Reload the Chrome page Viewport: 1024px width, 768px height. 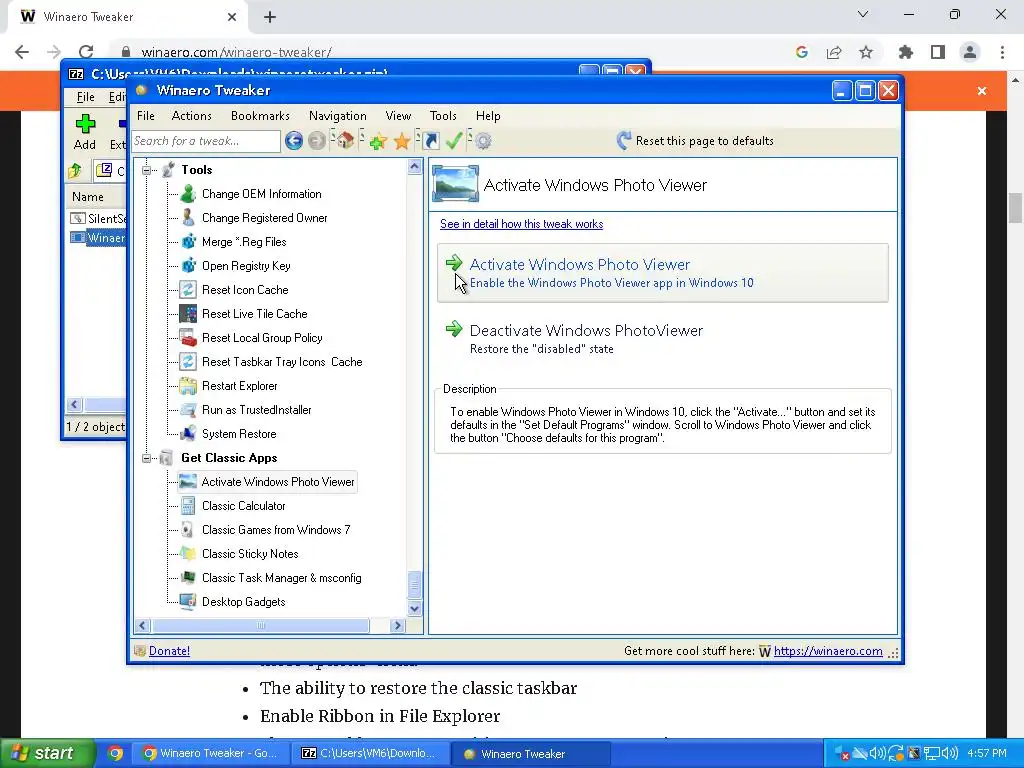click(86, 52)
